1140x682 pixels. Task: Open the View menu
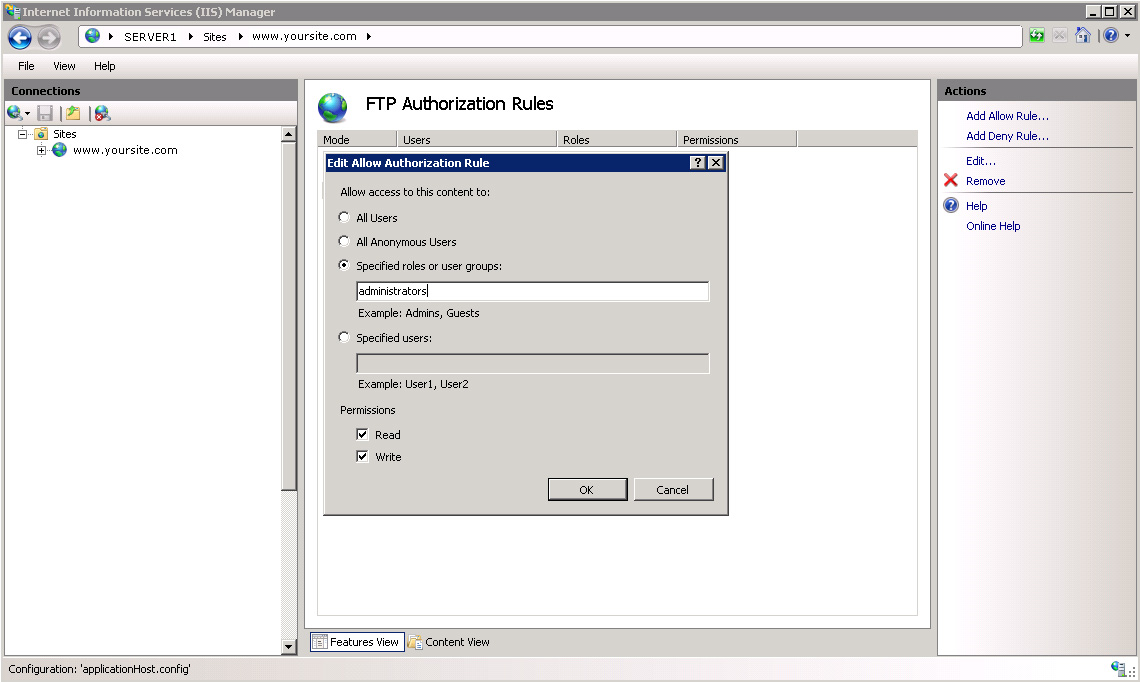64,66
